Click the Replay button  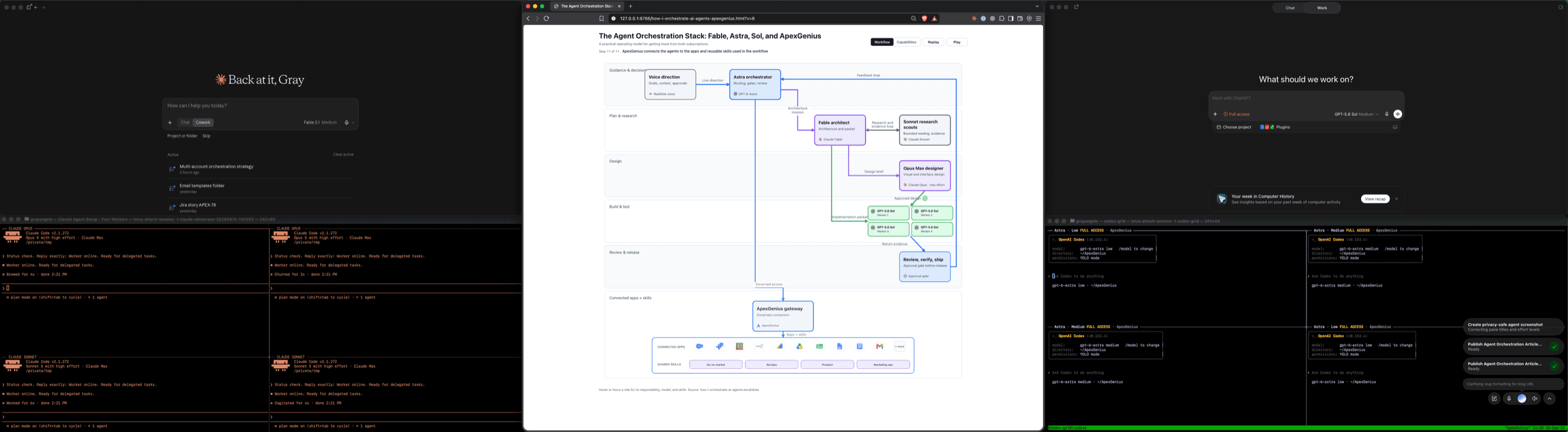(x=933, y=42)
